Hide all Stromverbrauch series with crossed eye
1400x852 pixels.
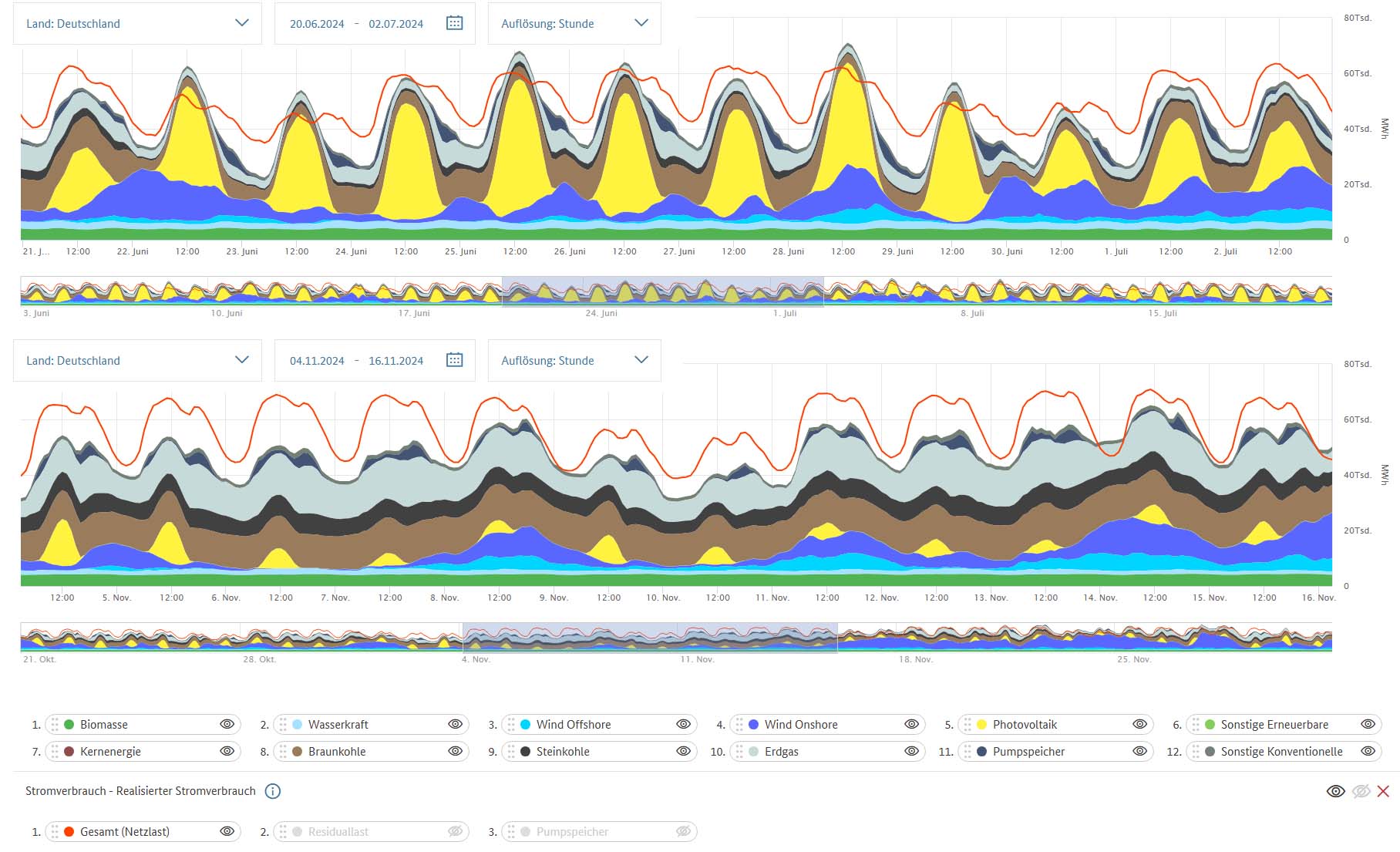[1361, 791]
